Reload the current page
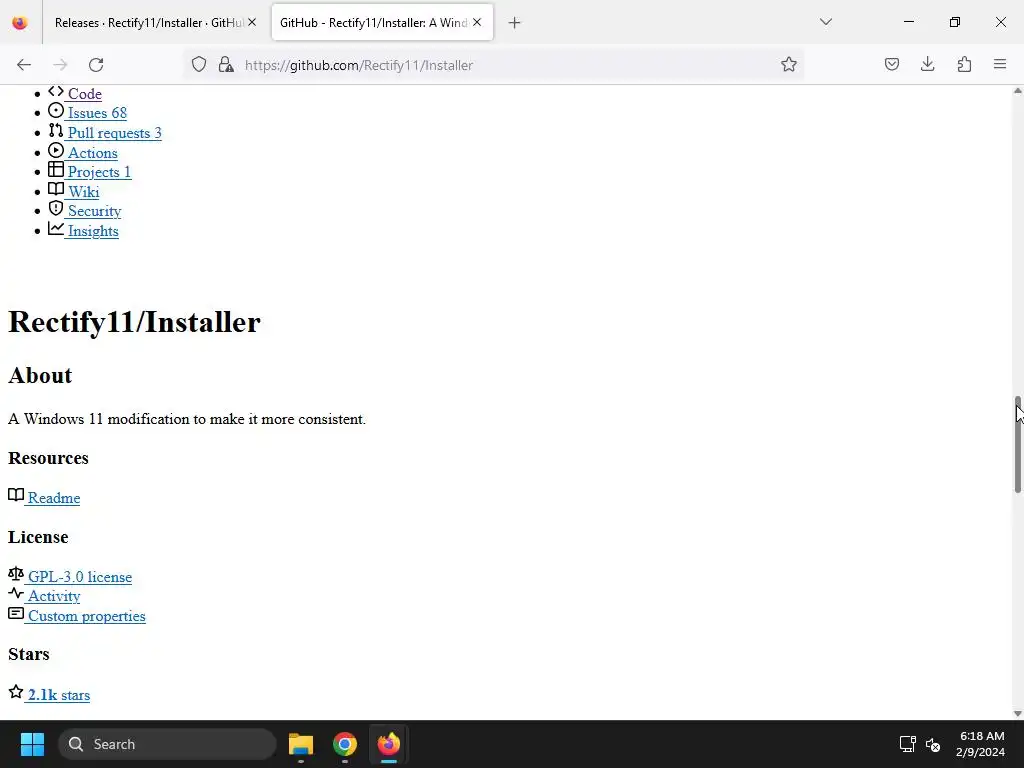1024x768 pixels. [96, 65]
